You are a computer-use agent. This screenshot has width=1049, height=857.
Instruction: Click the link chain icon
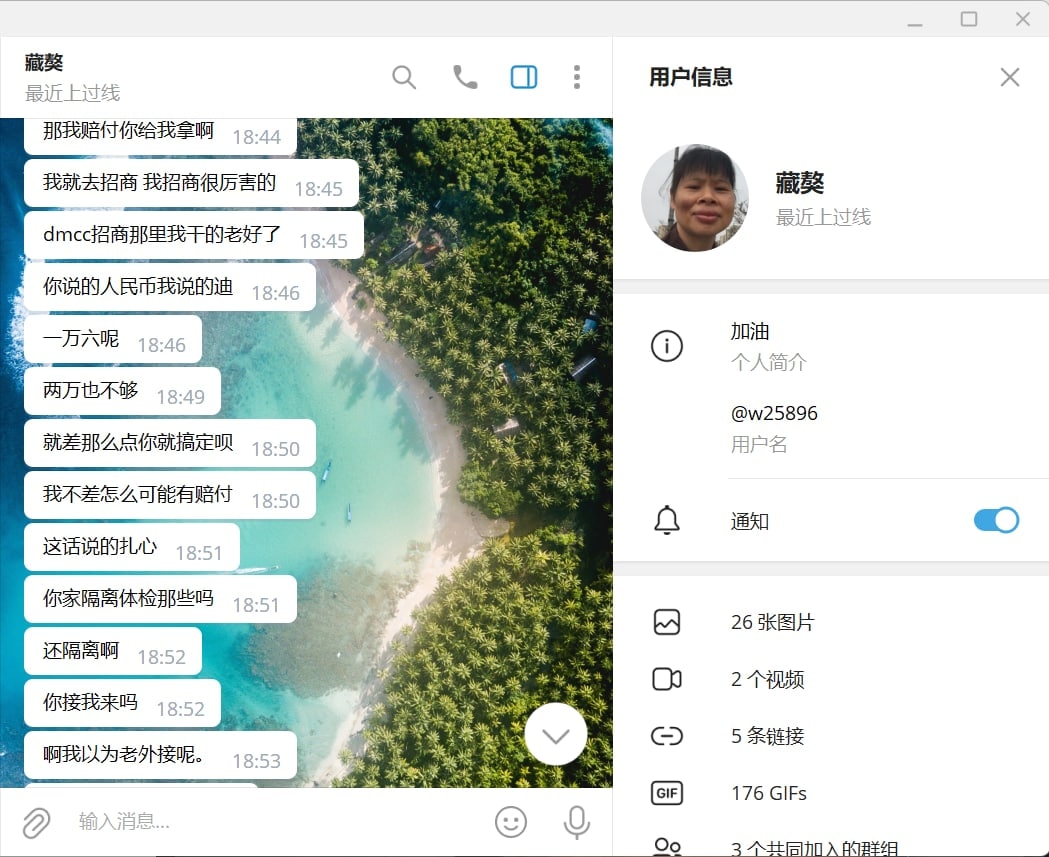pyautogui.click(x=667, y=736)
